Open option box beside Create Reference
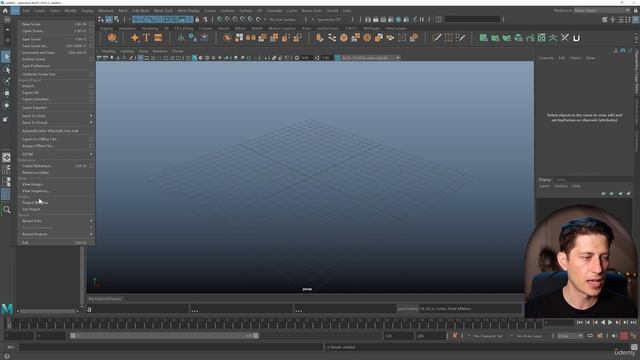640x360 pixels. (91, 166)
